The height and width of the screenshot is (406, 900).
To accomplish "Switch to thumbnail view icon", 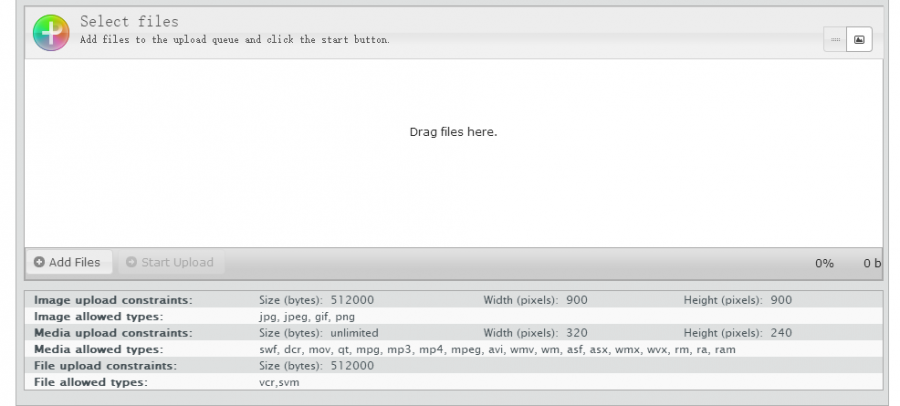I will click(x=859, y=40).
